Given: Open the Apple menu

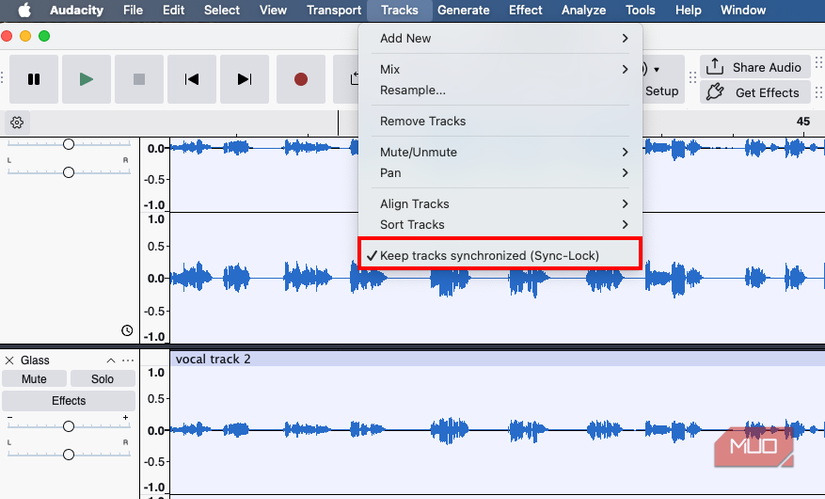Looking at the screenshot, I should tap(25, 10).
